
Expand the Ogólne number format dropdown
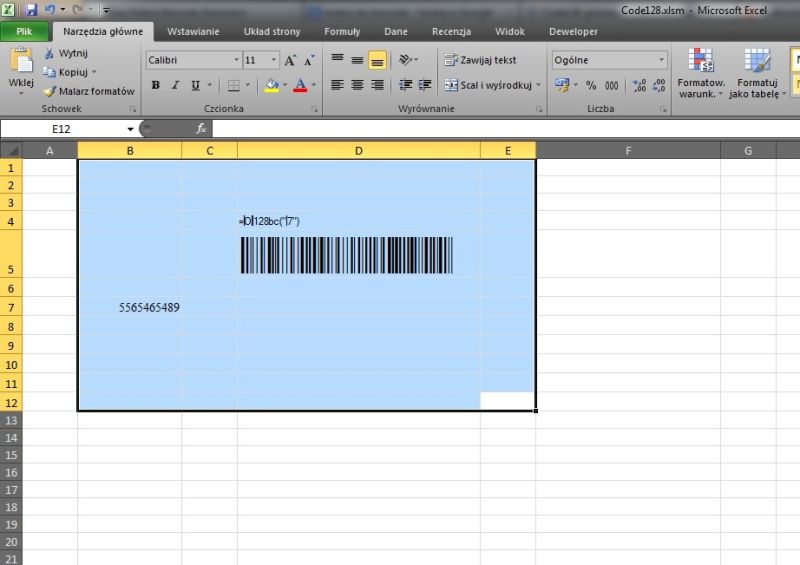coord(661,60)
